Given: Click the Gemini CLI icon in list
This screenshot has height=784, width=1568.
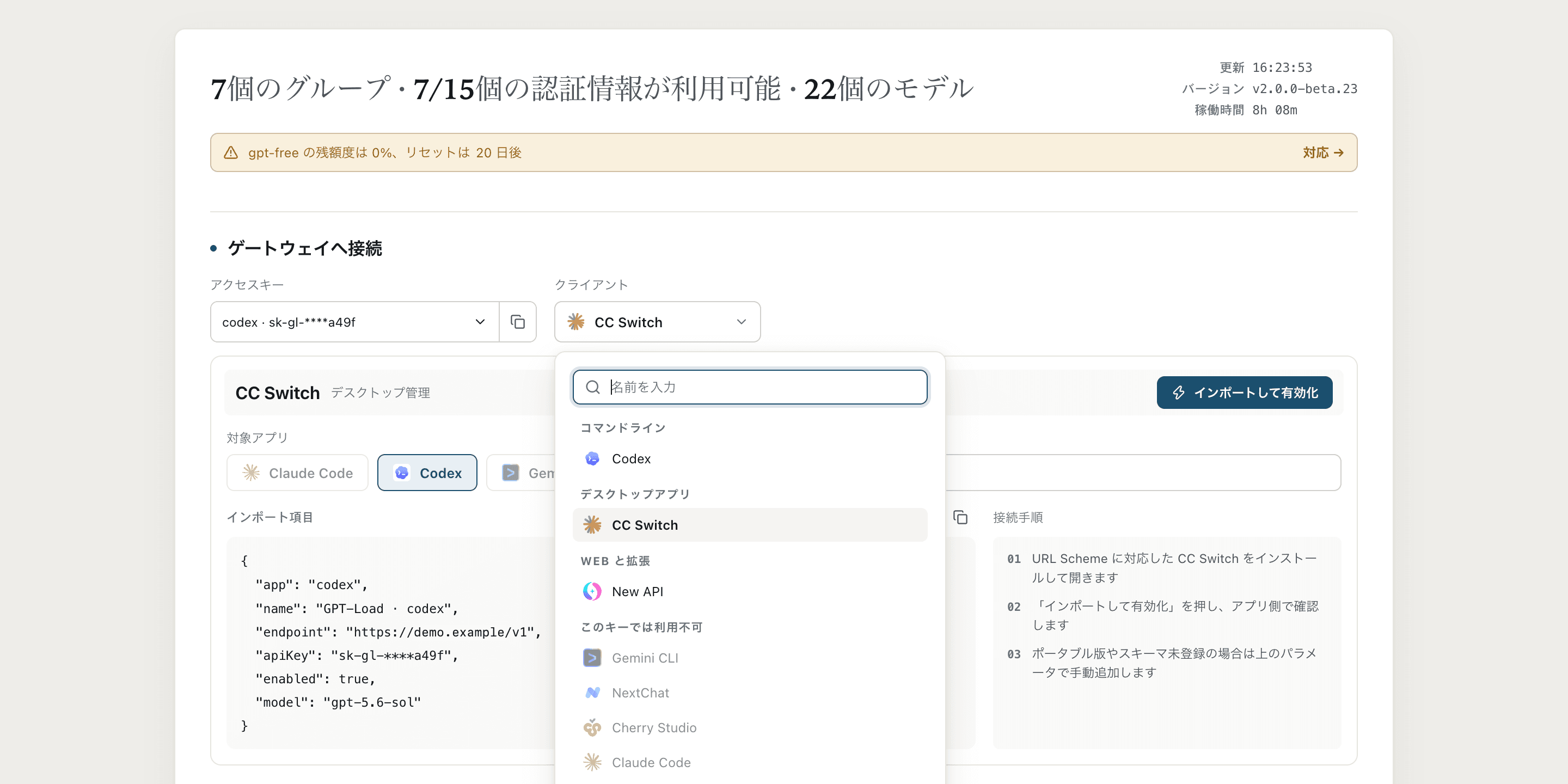Looking at the screenshot, I should [592, 658].
